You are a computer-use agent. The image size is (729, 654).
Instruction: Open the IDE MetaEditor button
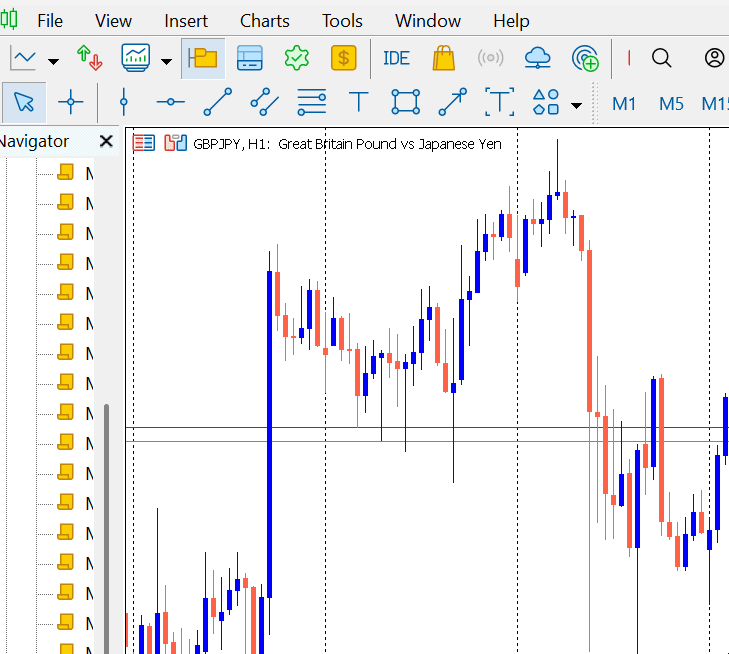pyautogui.click(x=396, y=59)
